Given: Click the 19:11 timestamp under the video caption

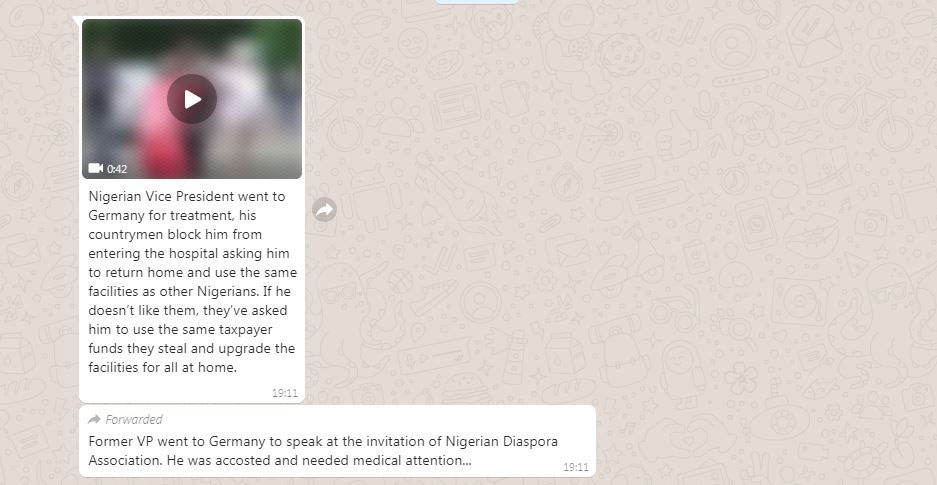Looking at the screenshot, I should coord(284,393).
